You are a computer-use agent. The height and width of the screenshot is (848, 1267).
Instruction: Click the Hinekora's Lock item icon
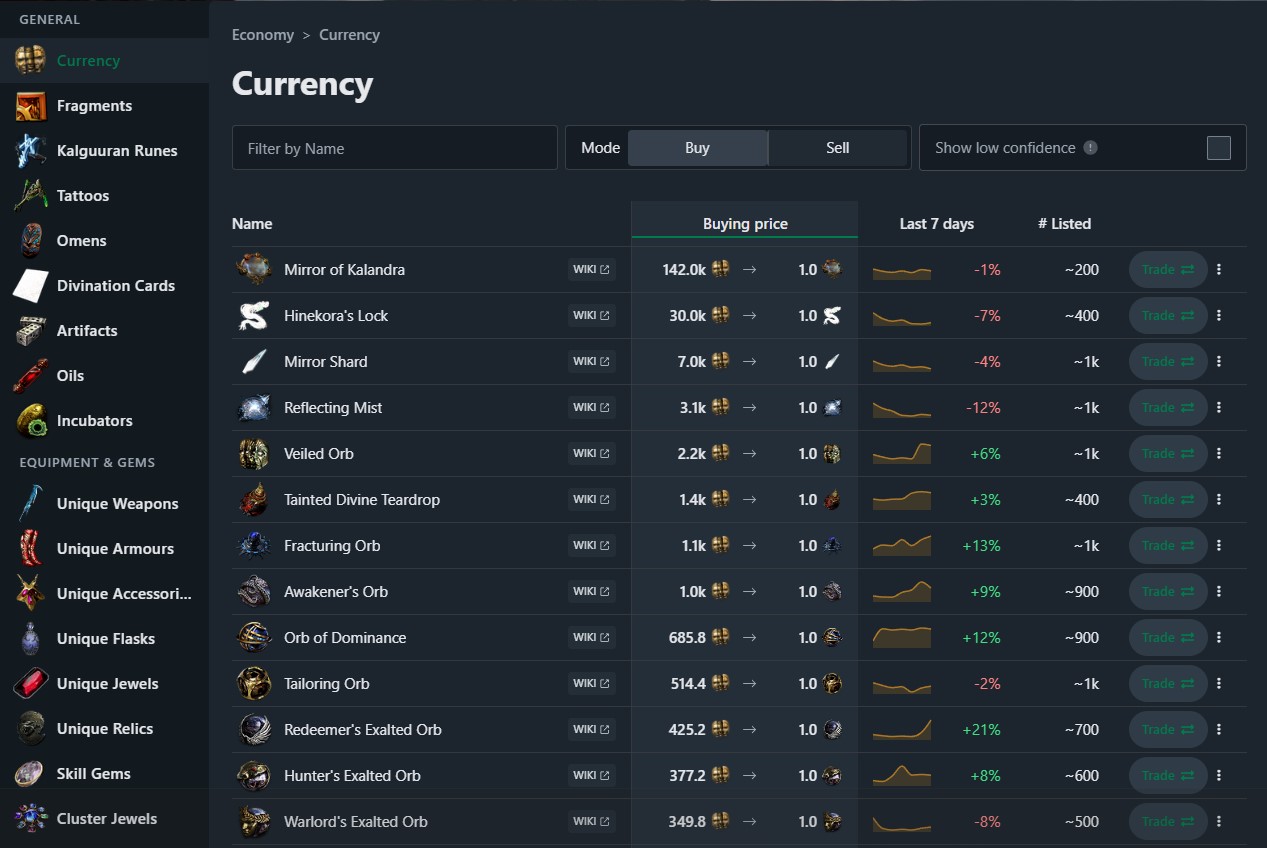pos(254,316)
